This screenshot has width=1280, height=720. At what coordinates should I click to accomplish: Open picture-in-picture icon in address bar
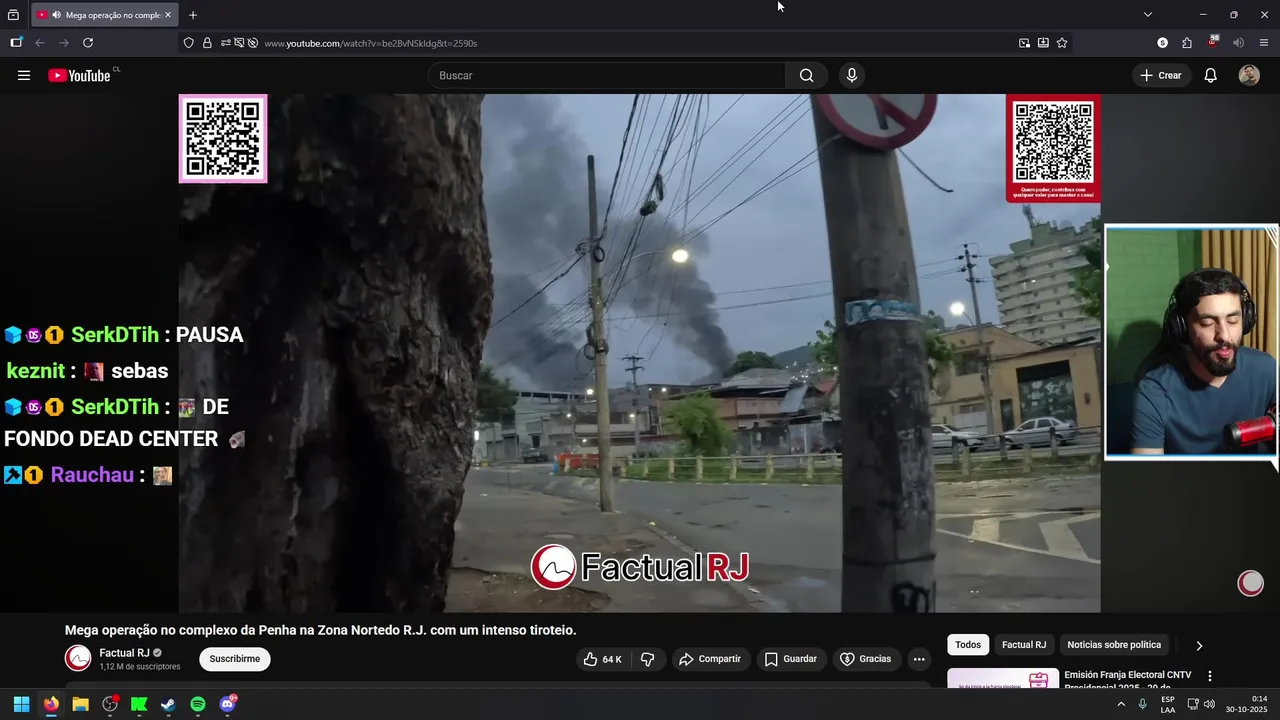coord(1024,43)
